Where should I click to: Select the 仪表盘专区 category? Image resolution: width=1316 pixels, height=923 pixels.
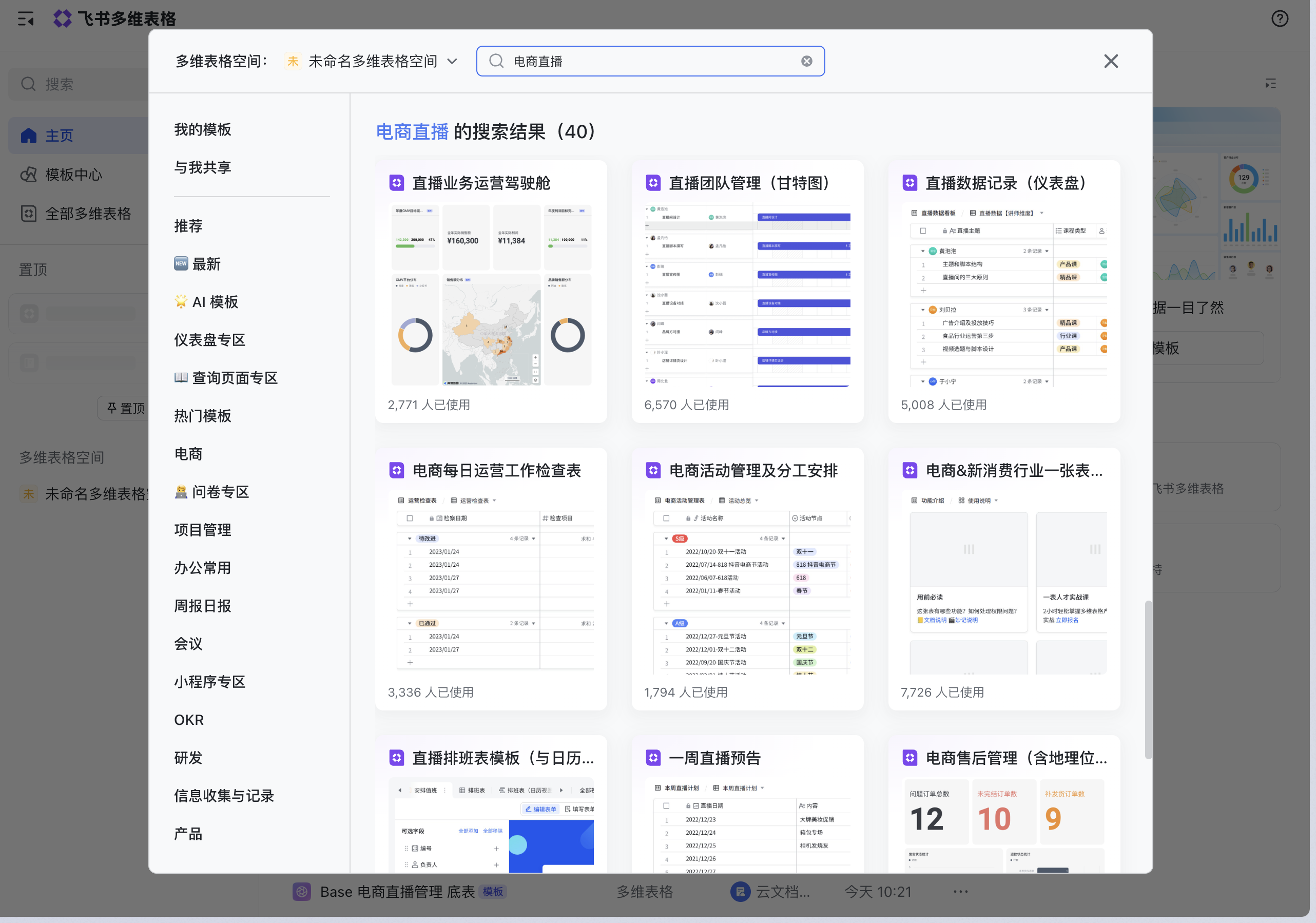[x=210, y=340]
